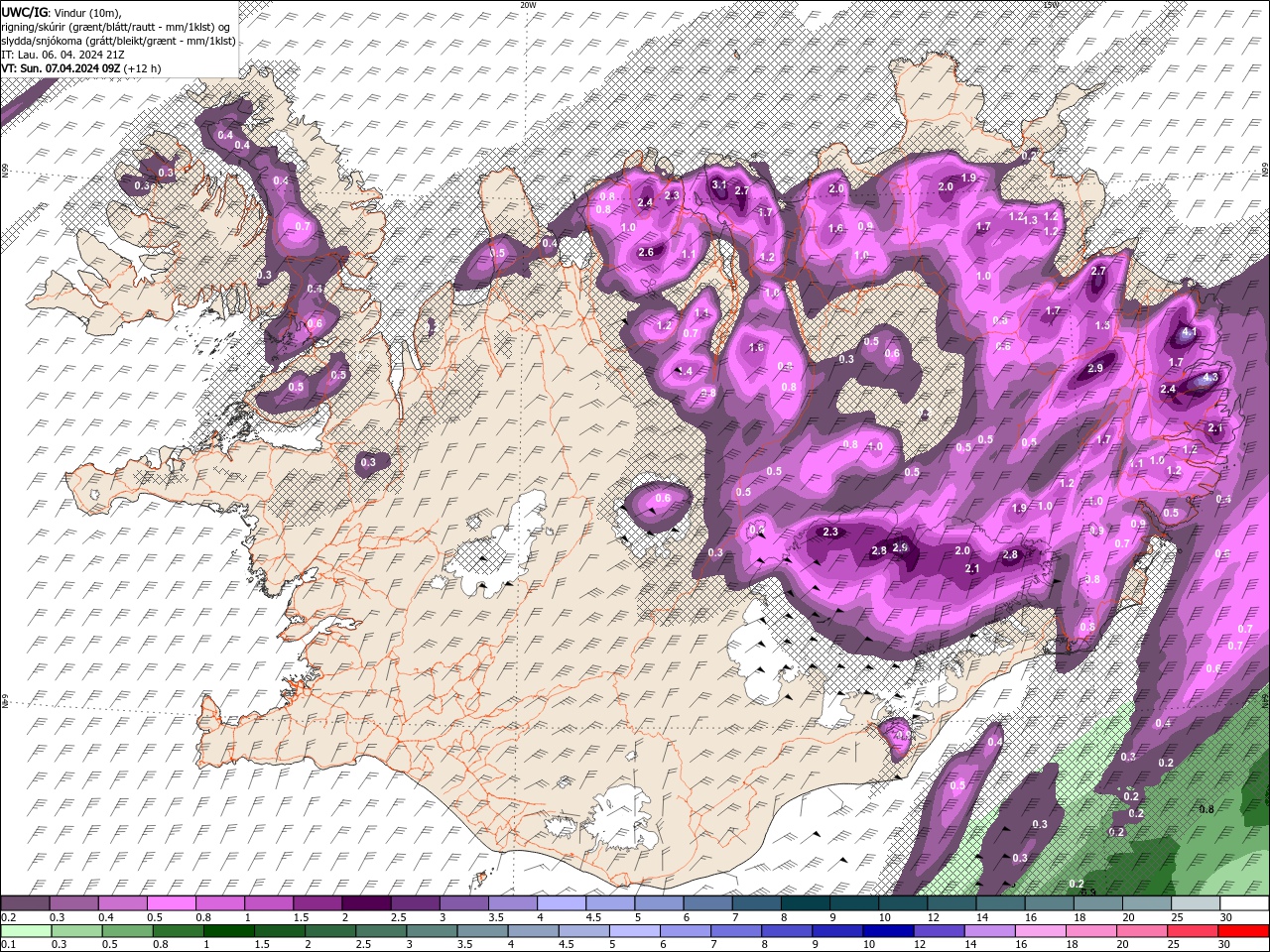The height and width of the screenshot is (952, 1270).
Task: Click the '15W' longitude label
Action: point(1052,5)
